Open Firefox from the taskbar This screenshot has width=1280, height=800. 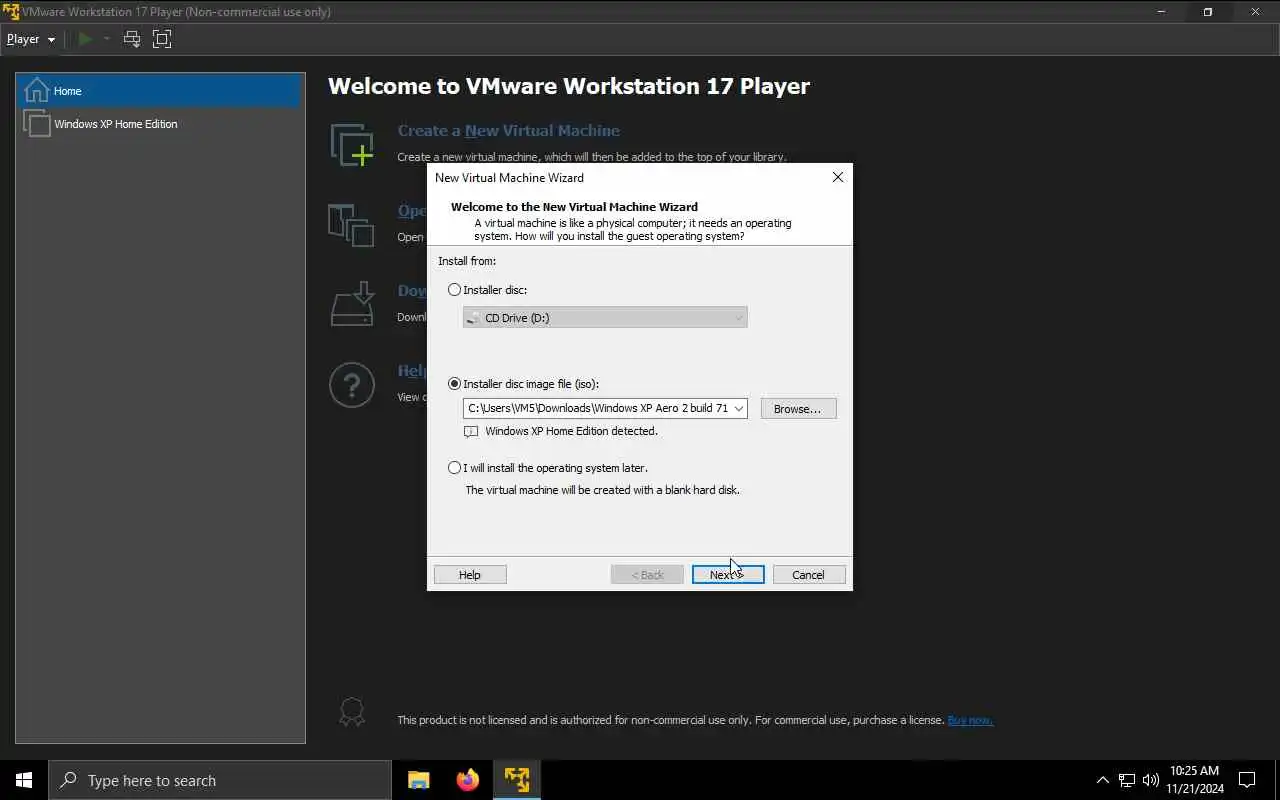467,780
